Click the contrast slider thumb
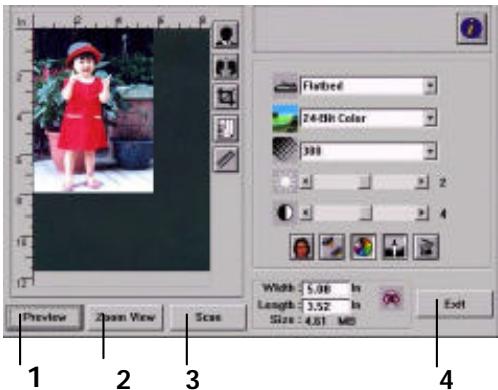Screen dimensions: 498x390 tap(366, 213)
